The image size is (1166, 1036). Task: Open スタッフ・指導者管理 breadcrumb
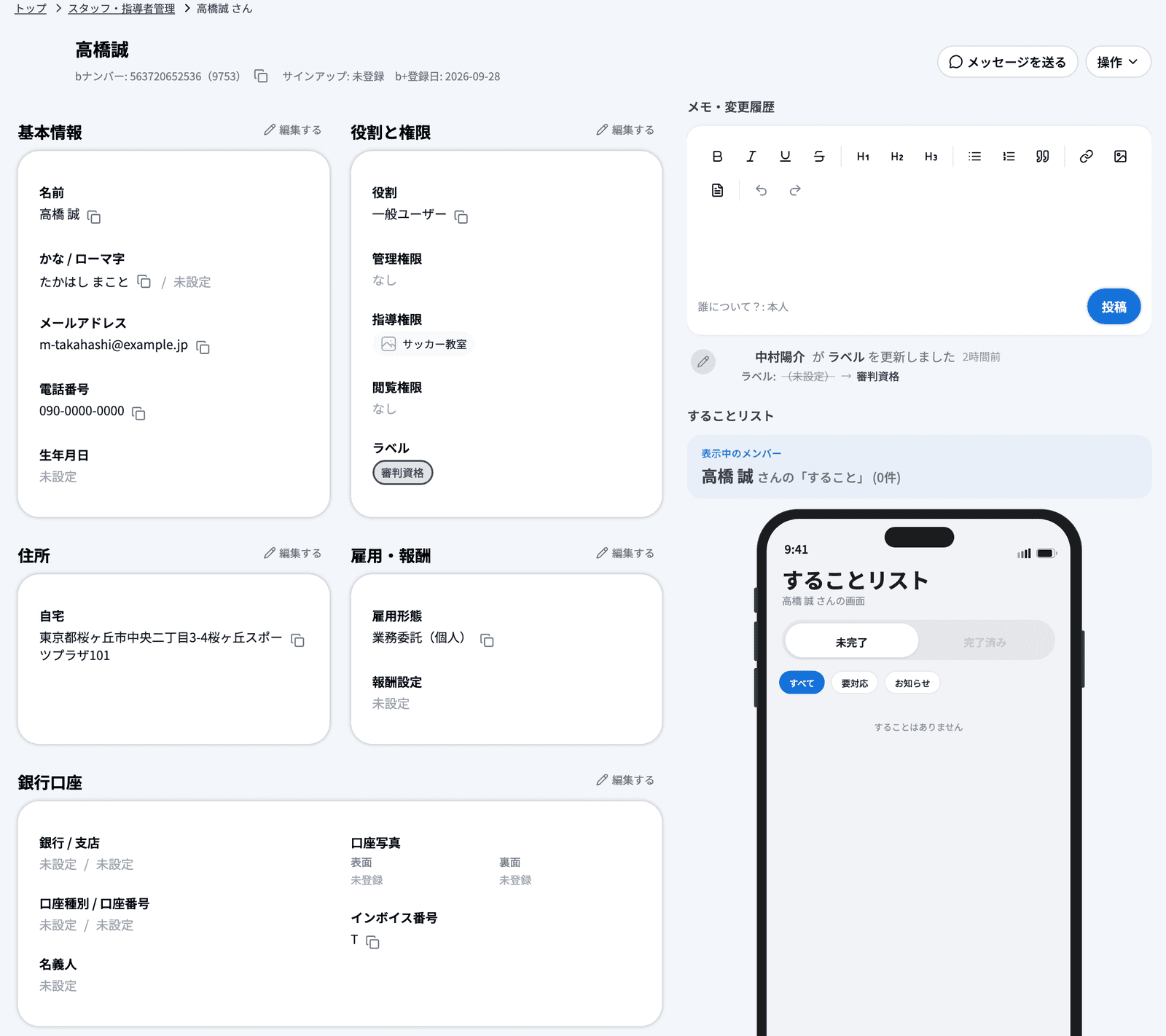click(122, 9)
